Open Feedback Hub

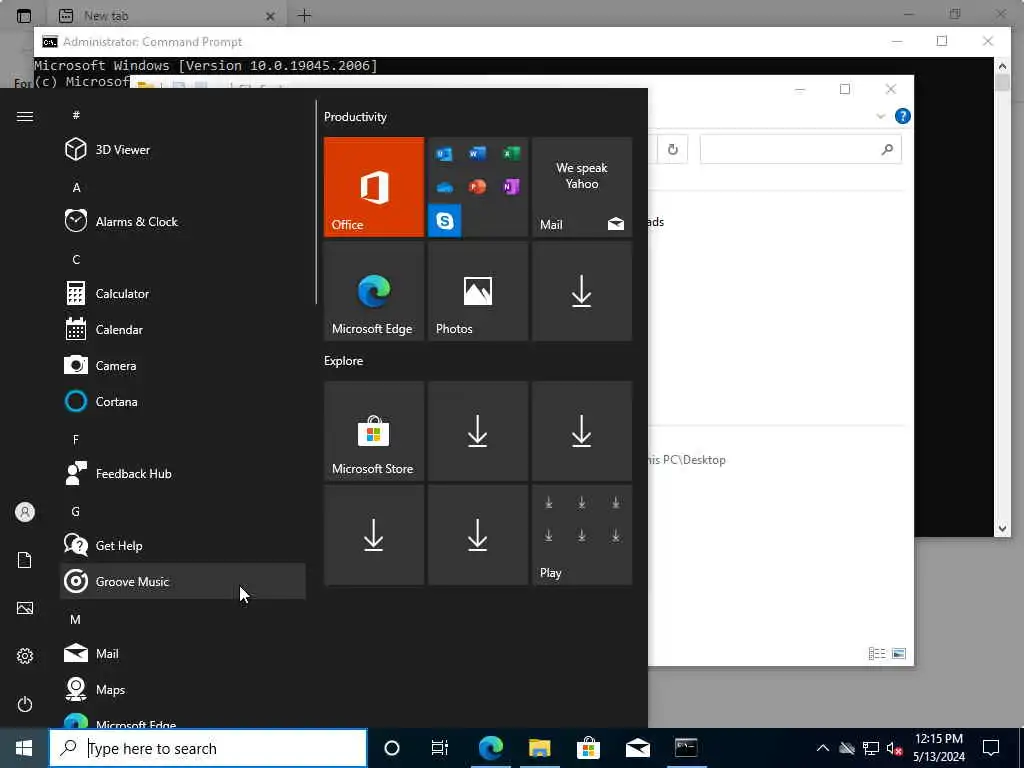coord(183,473)
